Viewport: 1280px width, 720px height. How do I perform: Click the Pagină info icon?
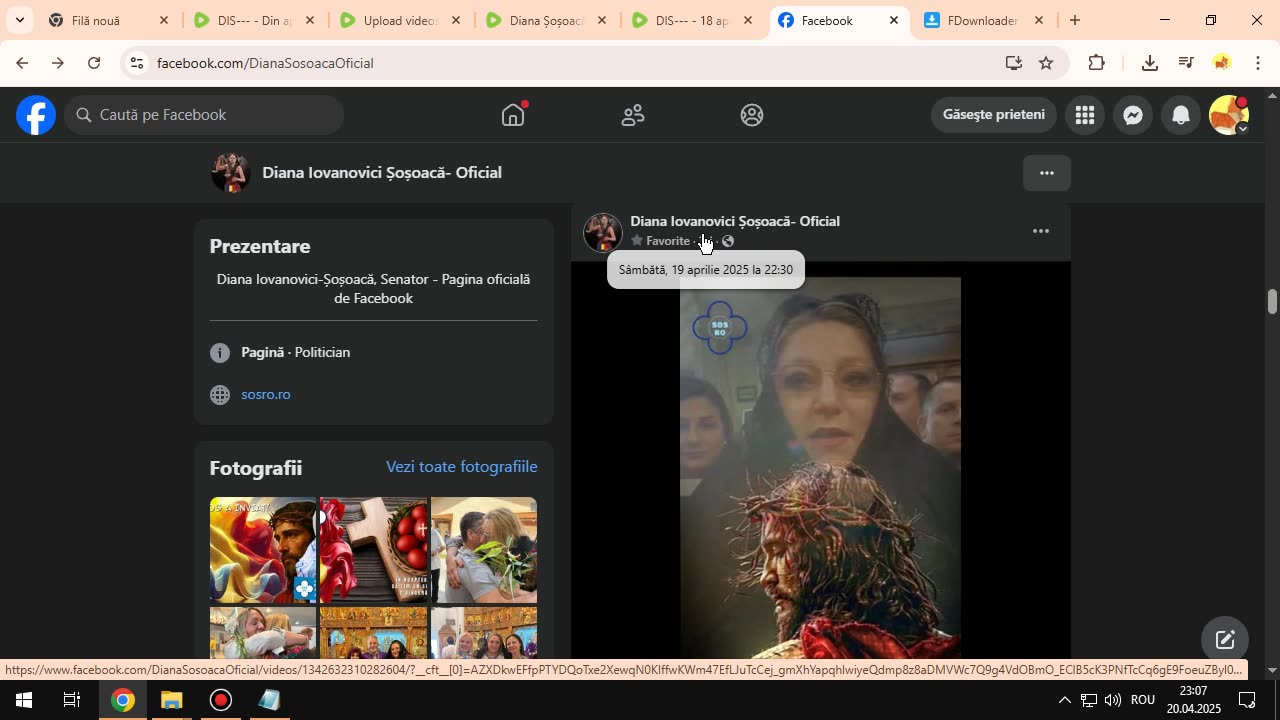[220, 353]
